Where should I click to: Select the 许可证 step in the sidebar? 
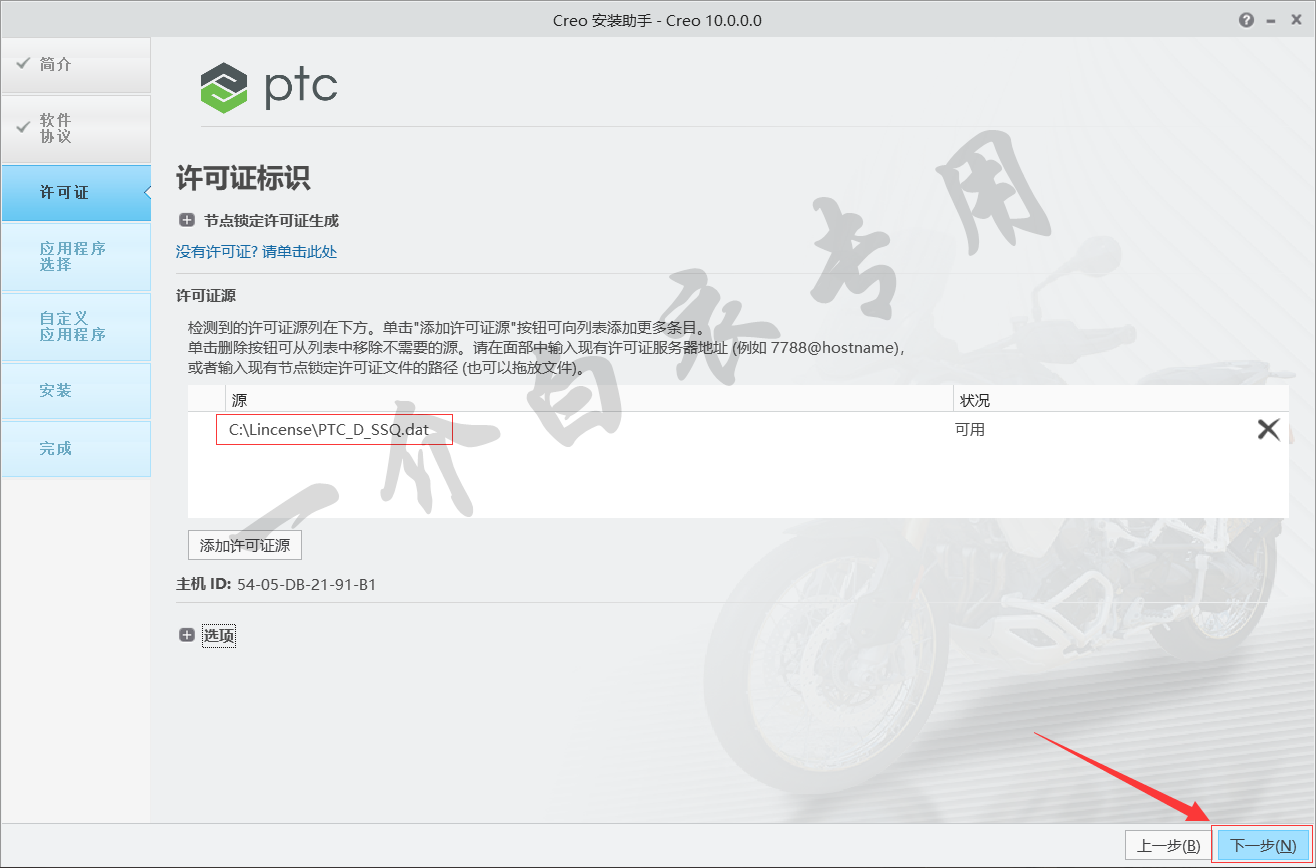pos(76,193)
